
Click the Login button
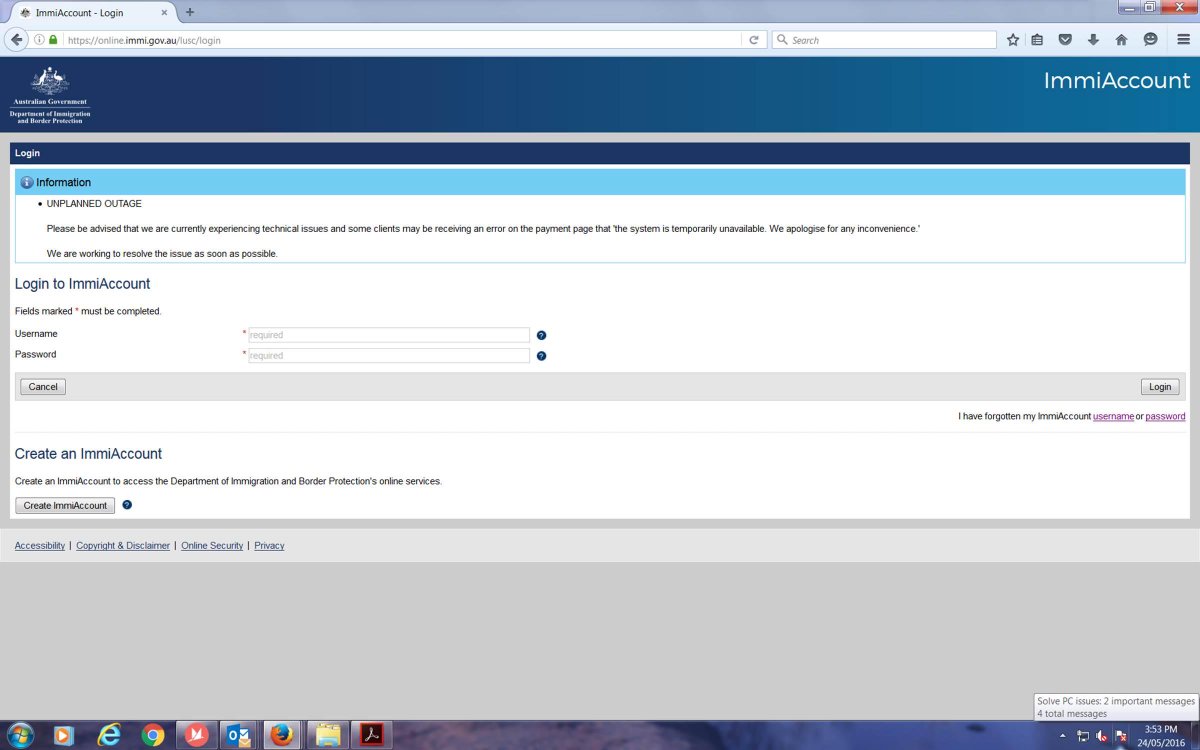tap(1160, 387)
